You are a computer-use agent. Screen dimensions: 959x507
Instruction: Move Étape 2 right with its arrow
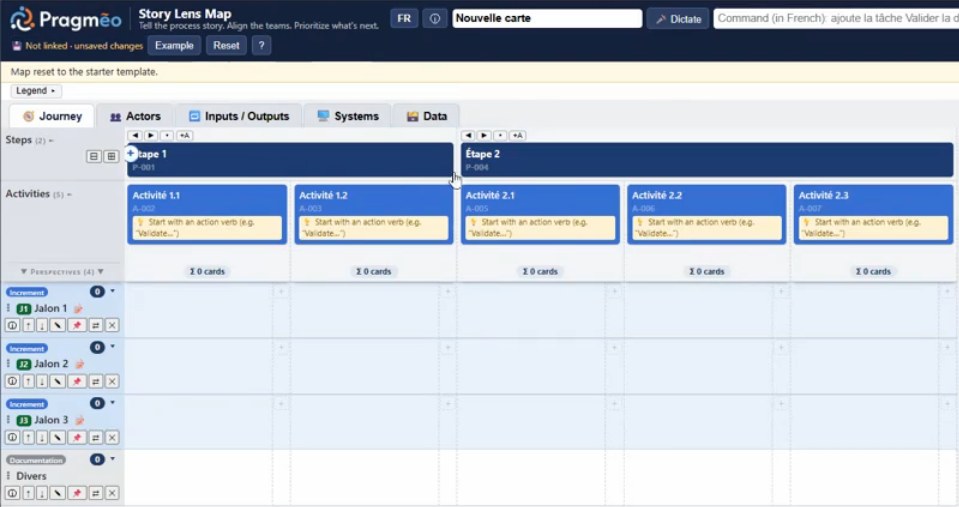click(484, 135)
